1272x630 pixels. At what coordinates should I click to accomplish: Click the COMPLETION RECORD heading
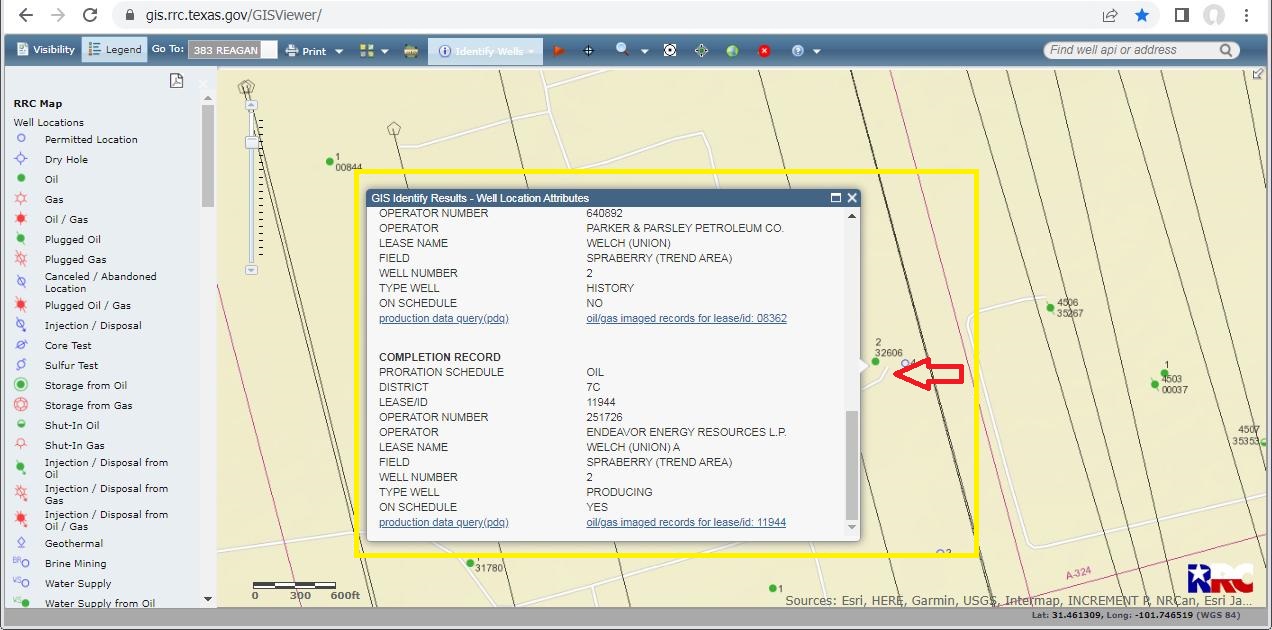coord(440,357)
